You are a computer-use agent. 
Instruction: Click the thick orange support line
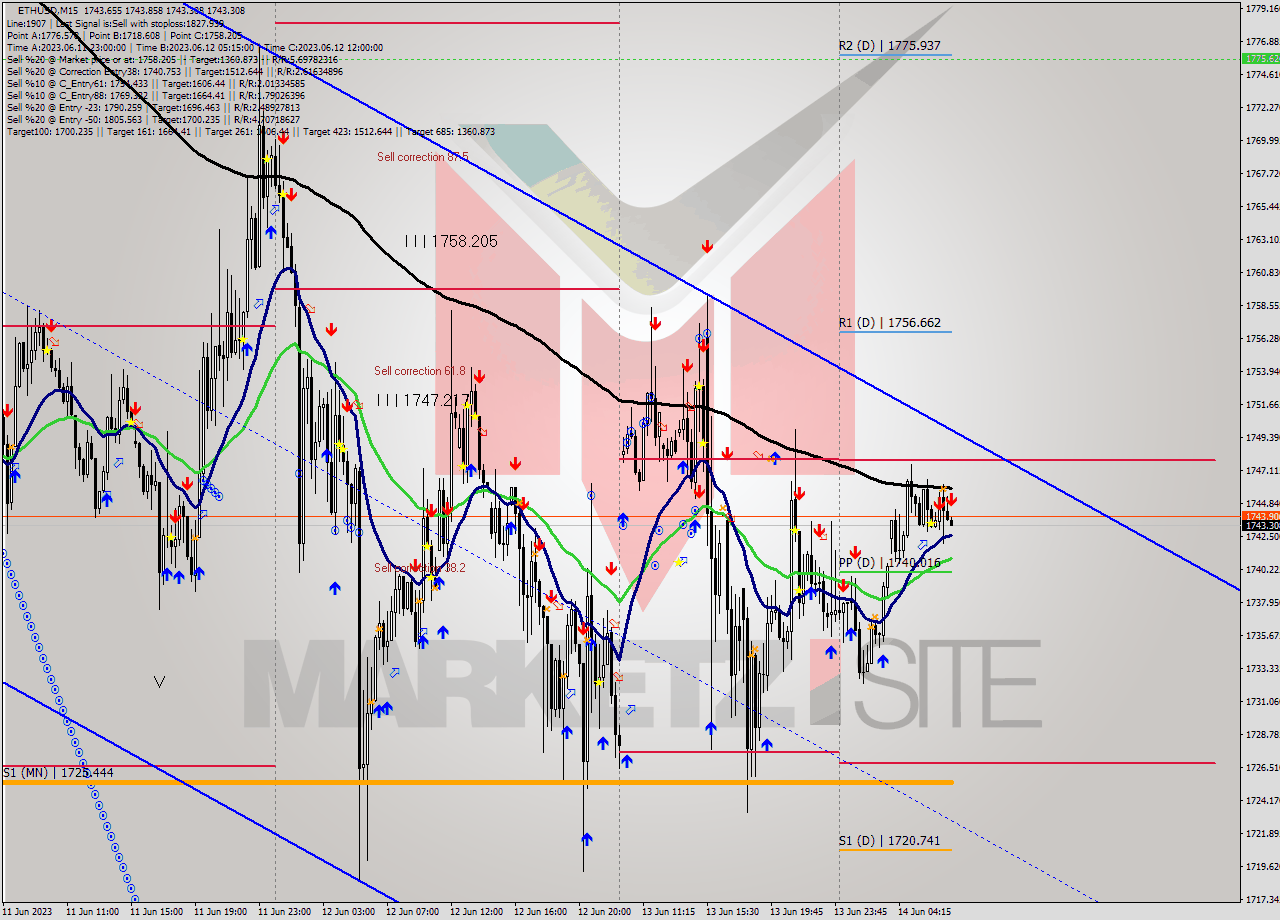tap(477, 782)
